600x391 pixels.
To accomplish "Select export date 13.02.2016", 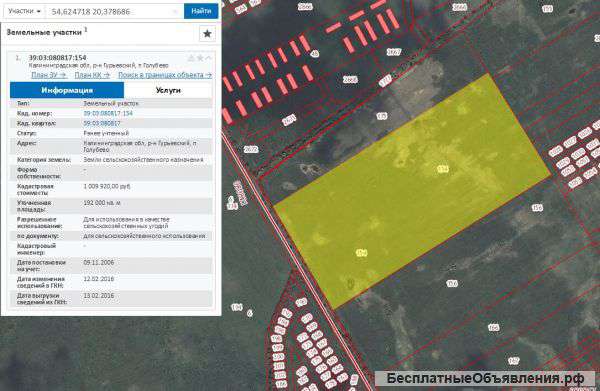I will (x=99, y=296).
